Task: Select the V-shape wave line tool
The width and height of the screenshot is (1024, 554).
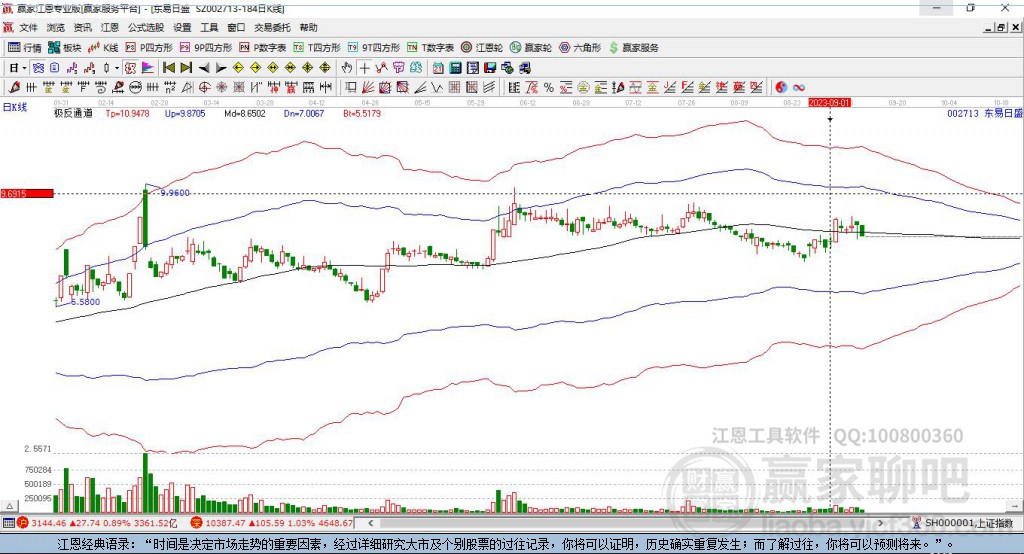Action: tap(436, 87)
